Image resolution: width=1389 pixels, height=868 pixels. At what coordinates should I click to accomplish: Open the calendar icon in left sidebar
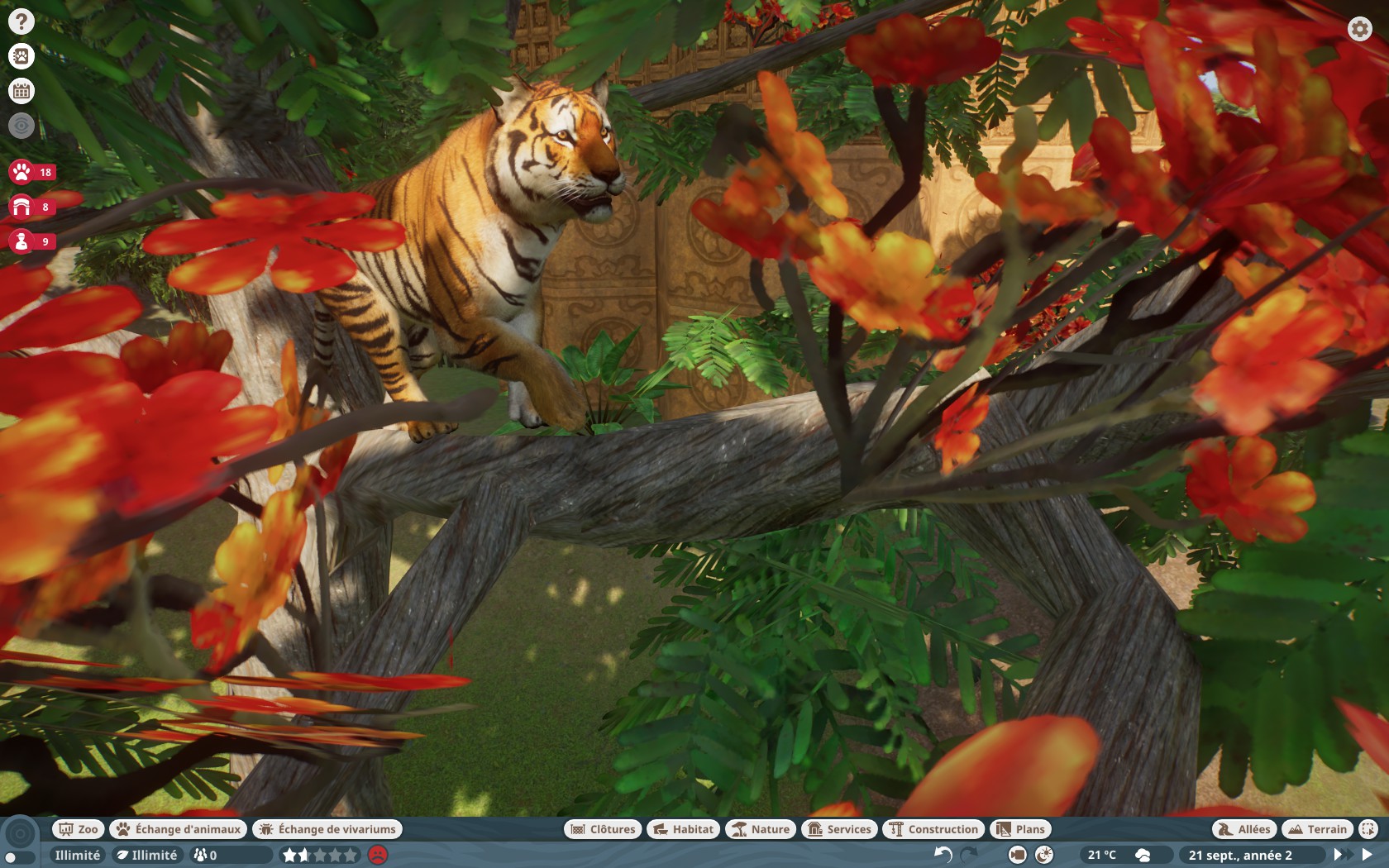[x=21, y=91]
